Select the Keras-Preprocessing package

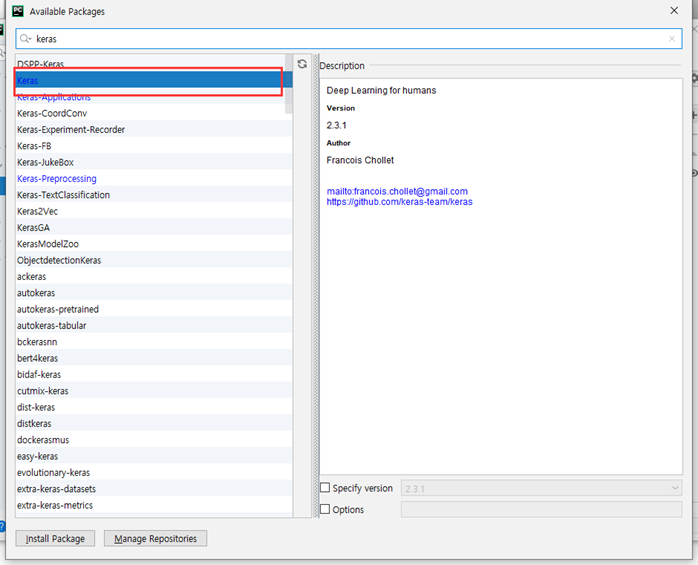(x=154, y=179)
